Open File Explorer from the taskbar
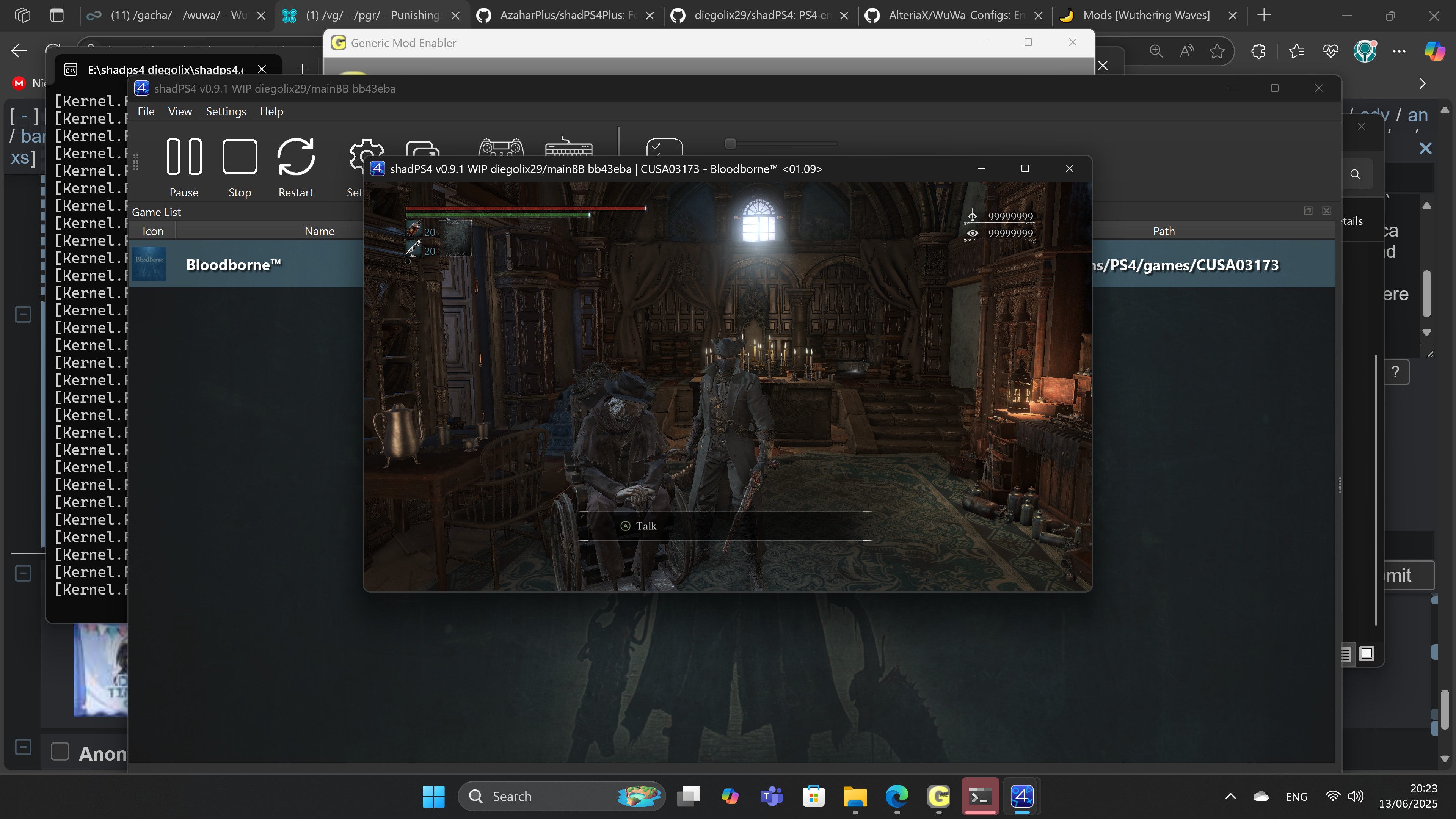 coord(855,796)
